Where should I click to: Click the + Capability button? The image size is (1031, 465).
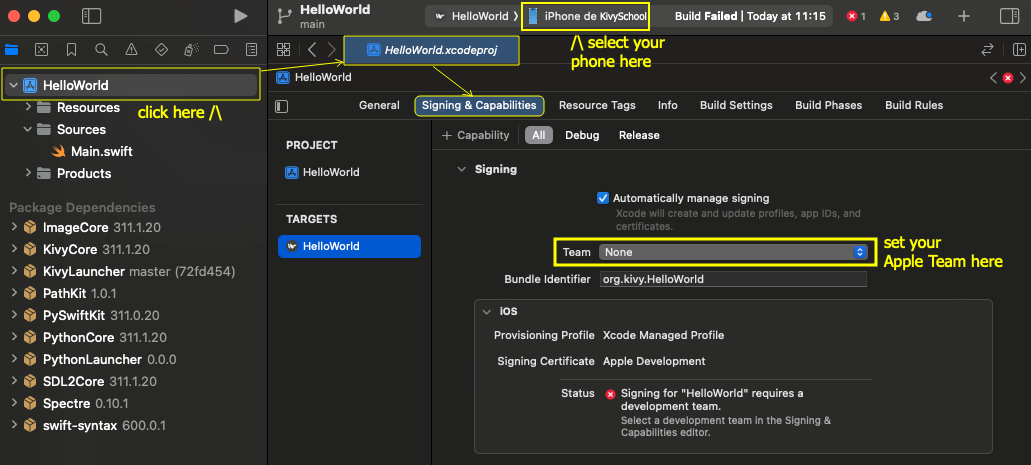[x=475, y=135]
